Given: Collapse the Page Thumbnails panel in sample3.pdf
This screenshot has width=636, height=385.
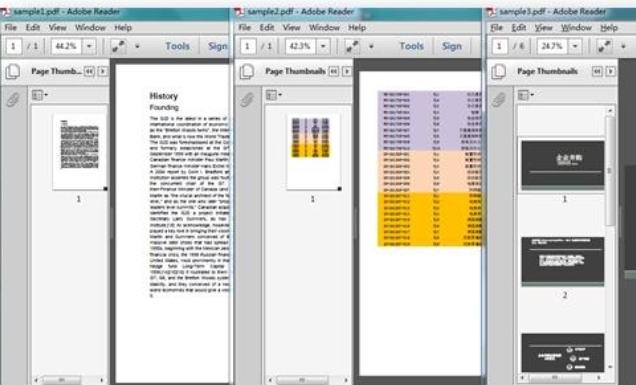Looking at the screenshot, I should pyautogui.click(x=597, y=71).
